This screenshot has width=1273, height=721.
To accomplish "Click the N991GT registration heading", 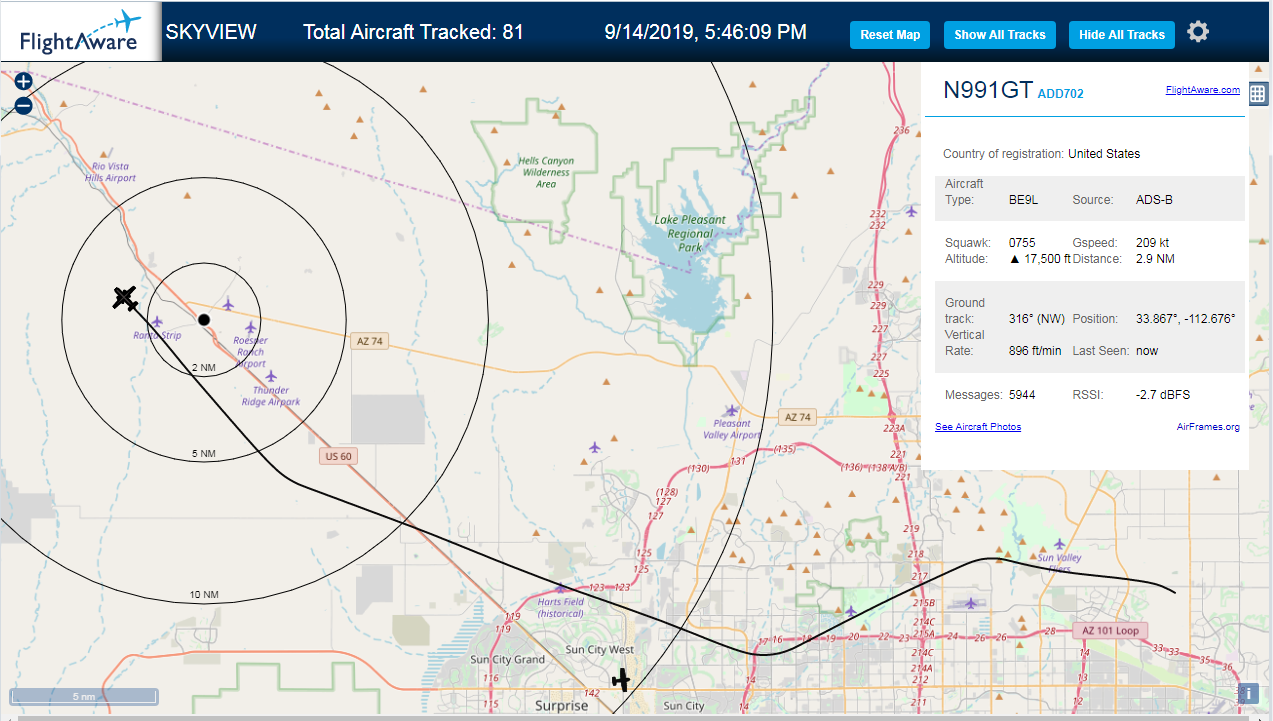I will click(x=988, y=90).
